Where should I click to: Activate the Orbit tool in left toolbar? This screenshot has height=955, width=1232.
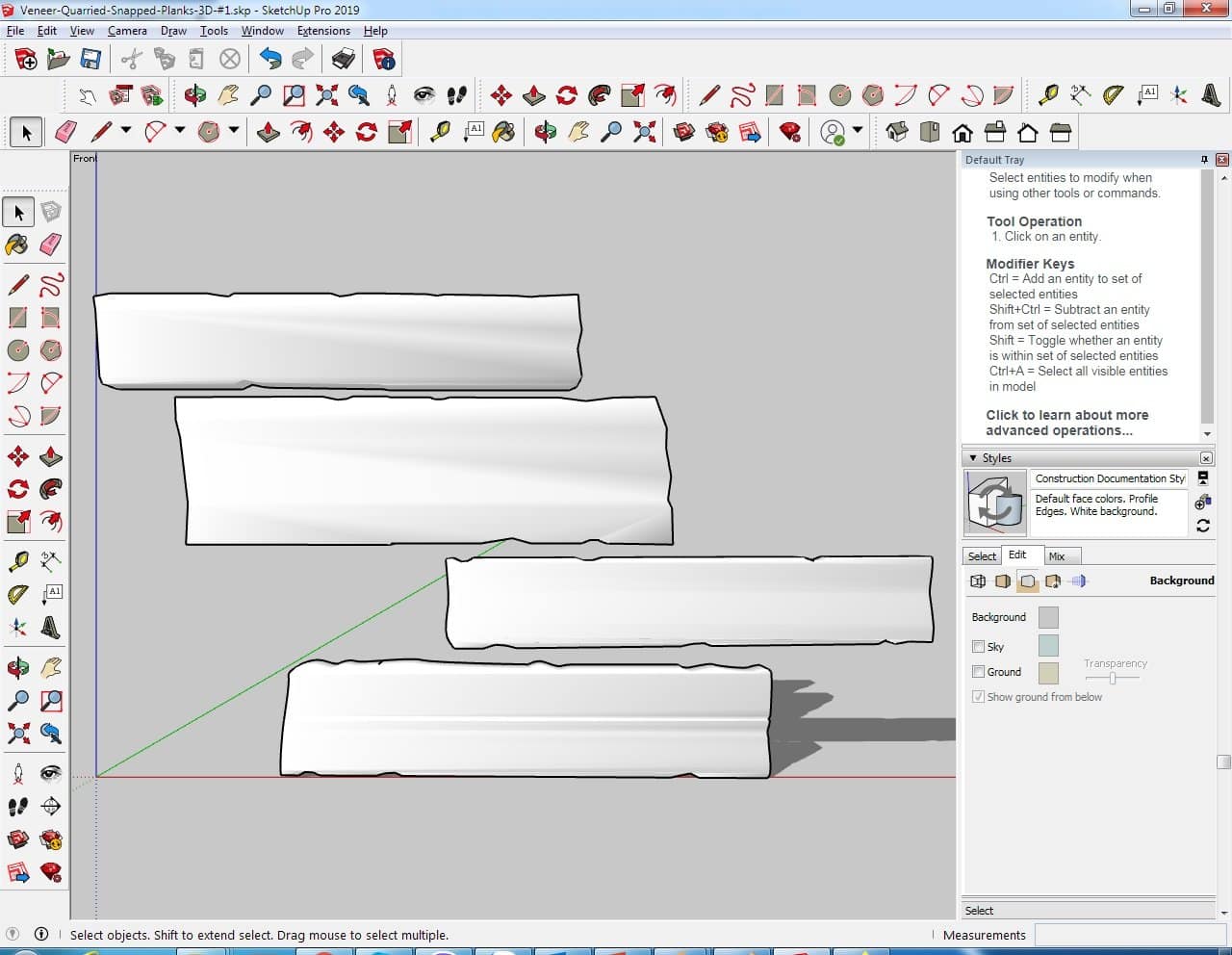pos(17,667)
